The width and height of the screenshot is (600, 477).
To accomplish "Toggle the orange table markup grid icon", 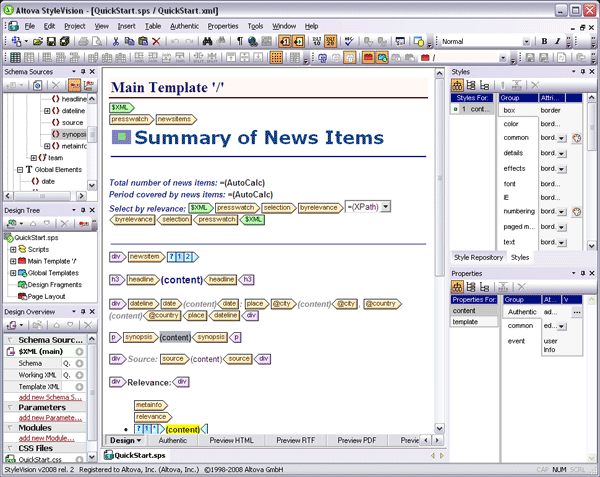I will 276,58.
